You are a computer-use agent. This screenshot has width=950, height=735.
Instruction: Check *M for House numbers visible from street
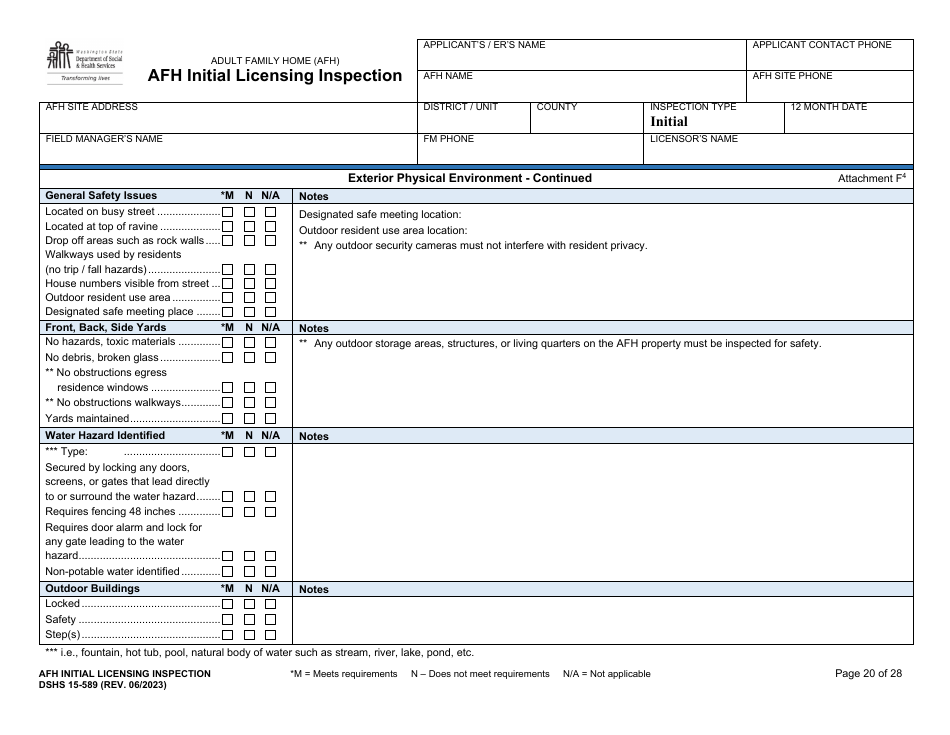228,283
